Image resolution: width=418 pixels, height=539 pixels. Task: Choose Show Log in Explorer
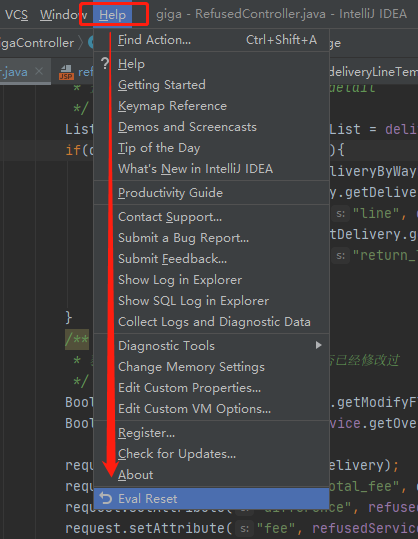click(x=212, y=280)
